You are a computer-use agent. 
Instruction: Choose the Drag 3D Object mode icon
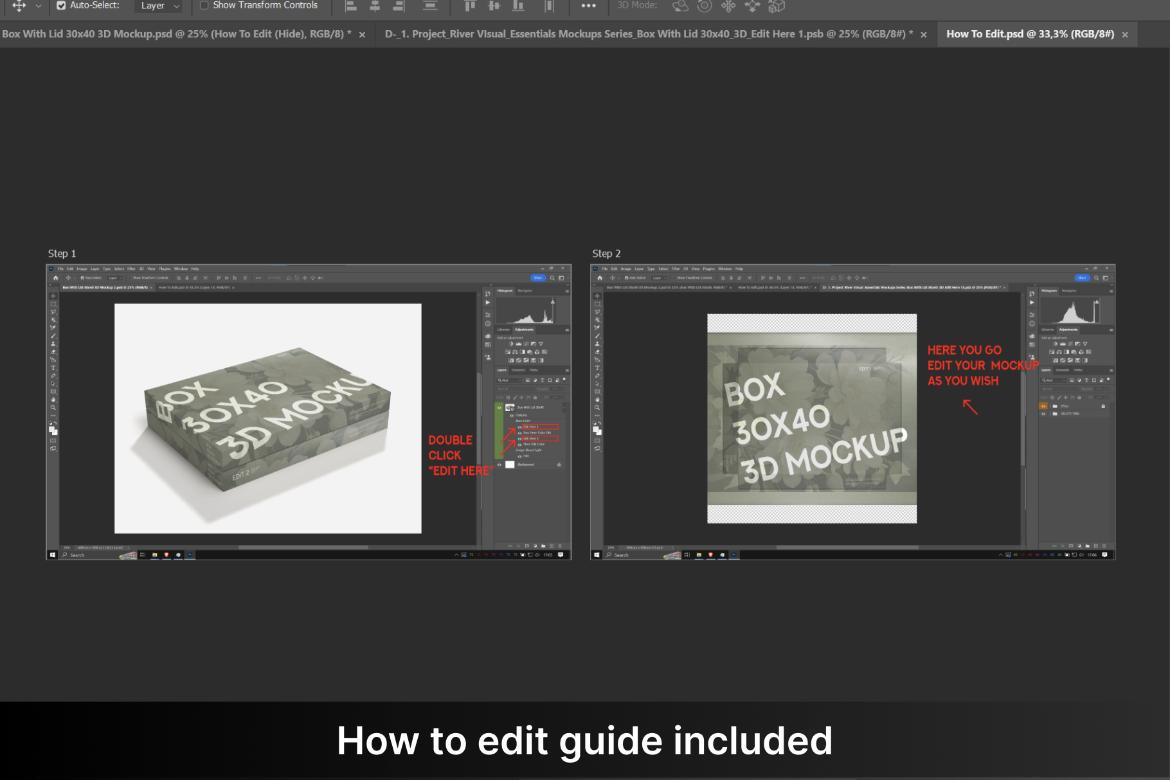(728, 6)
